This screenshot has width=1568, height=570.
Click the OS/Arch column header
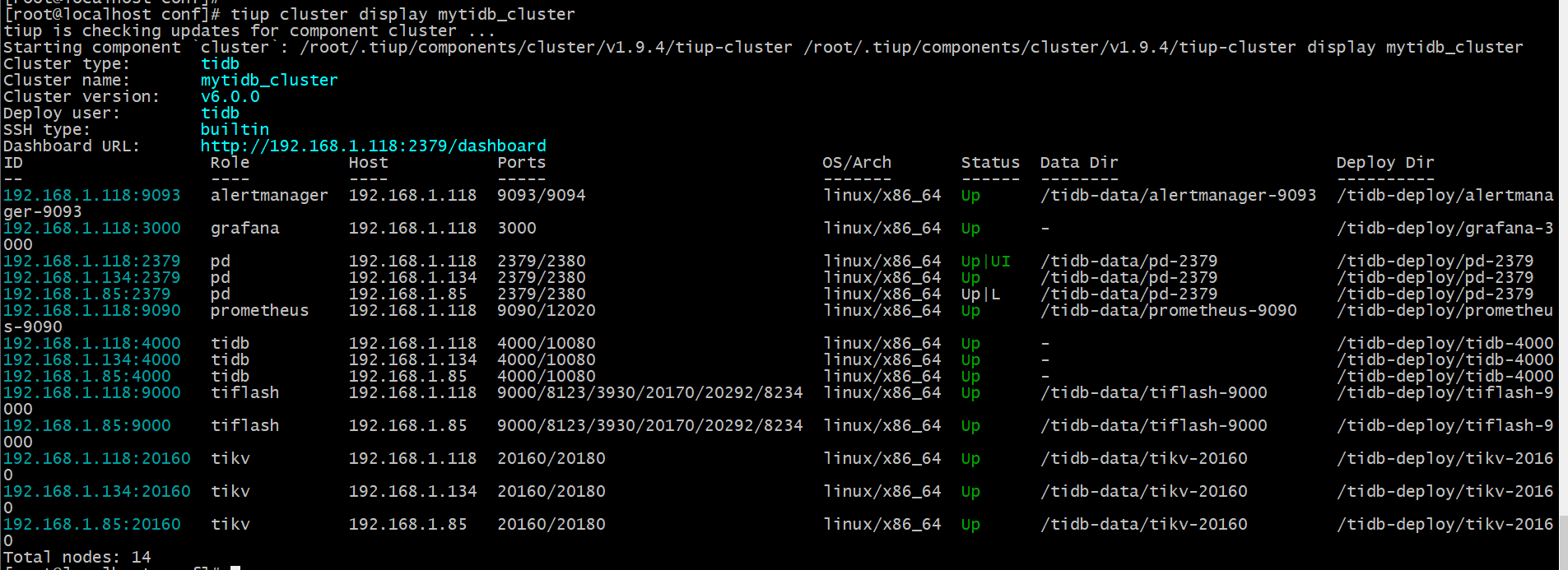[x=857, y=162]
